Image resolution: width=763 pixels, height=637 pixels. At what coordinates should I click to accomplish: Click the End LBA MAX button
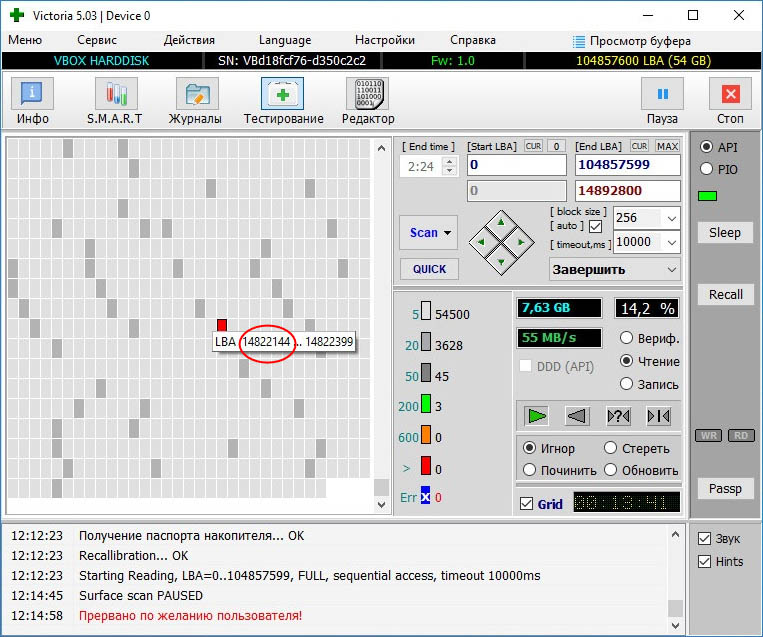(x=667, y=146)
